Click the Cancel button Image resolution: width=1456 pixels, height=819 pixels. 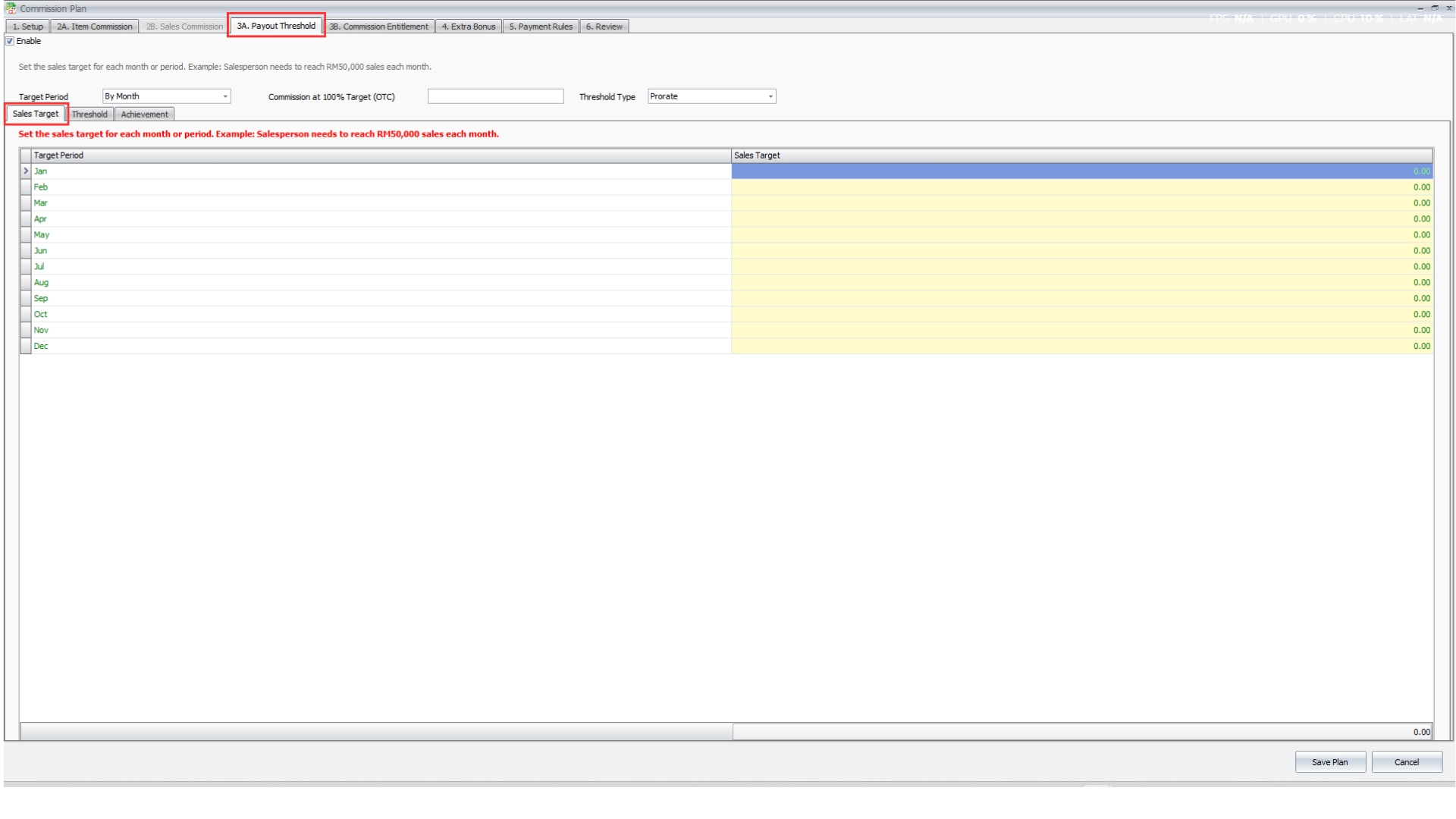coord(1407,762)
